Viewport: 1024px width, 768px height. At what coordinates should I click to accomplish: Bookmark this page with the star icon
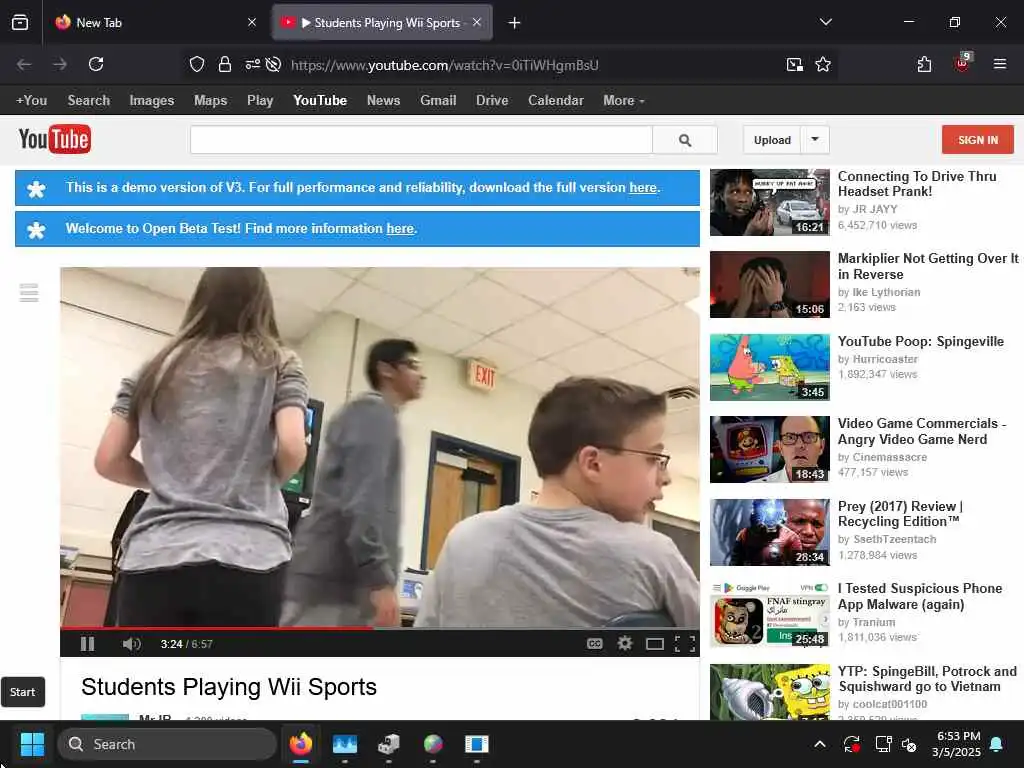point(823,64)
